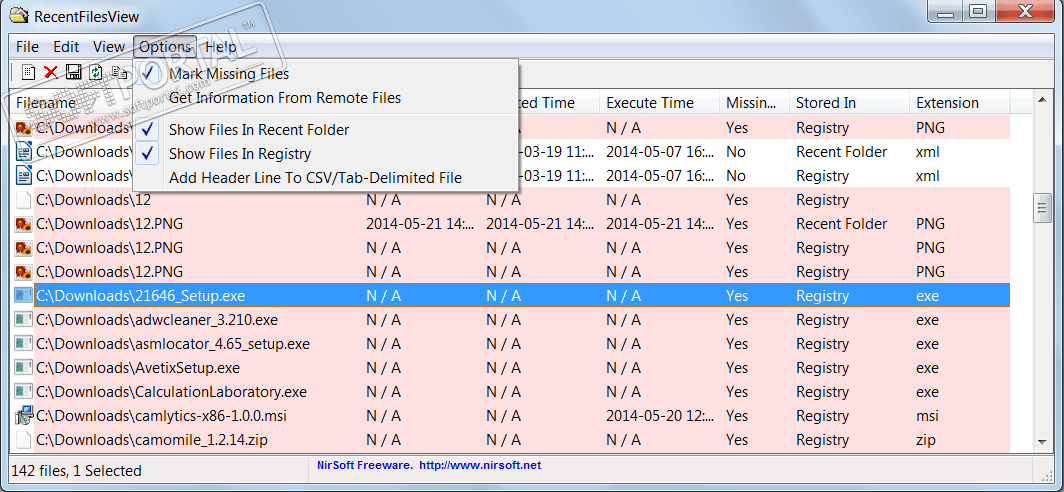Toggle Show Files In Recent Folder
The image size is (1064, 492).
258,130
